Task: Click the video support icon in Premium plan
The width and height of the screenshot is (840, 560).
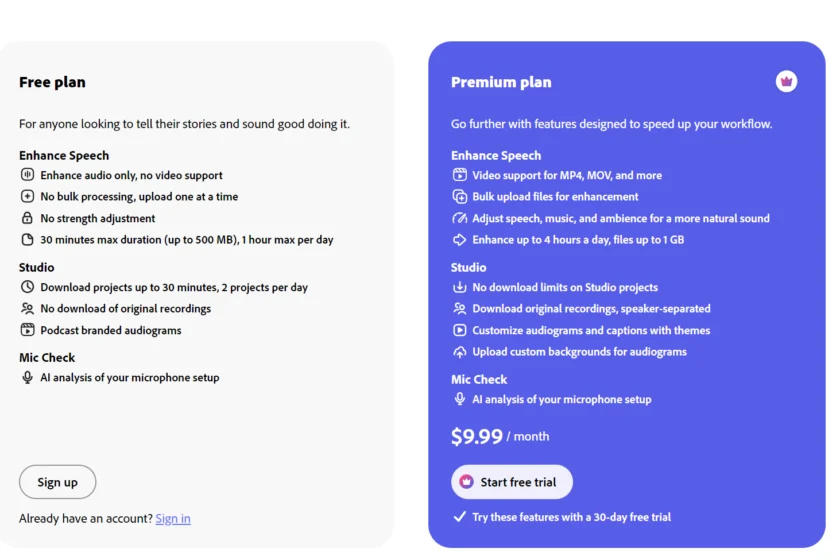Action: (x=460, y=175)
